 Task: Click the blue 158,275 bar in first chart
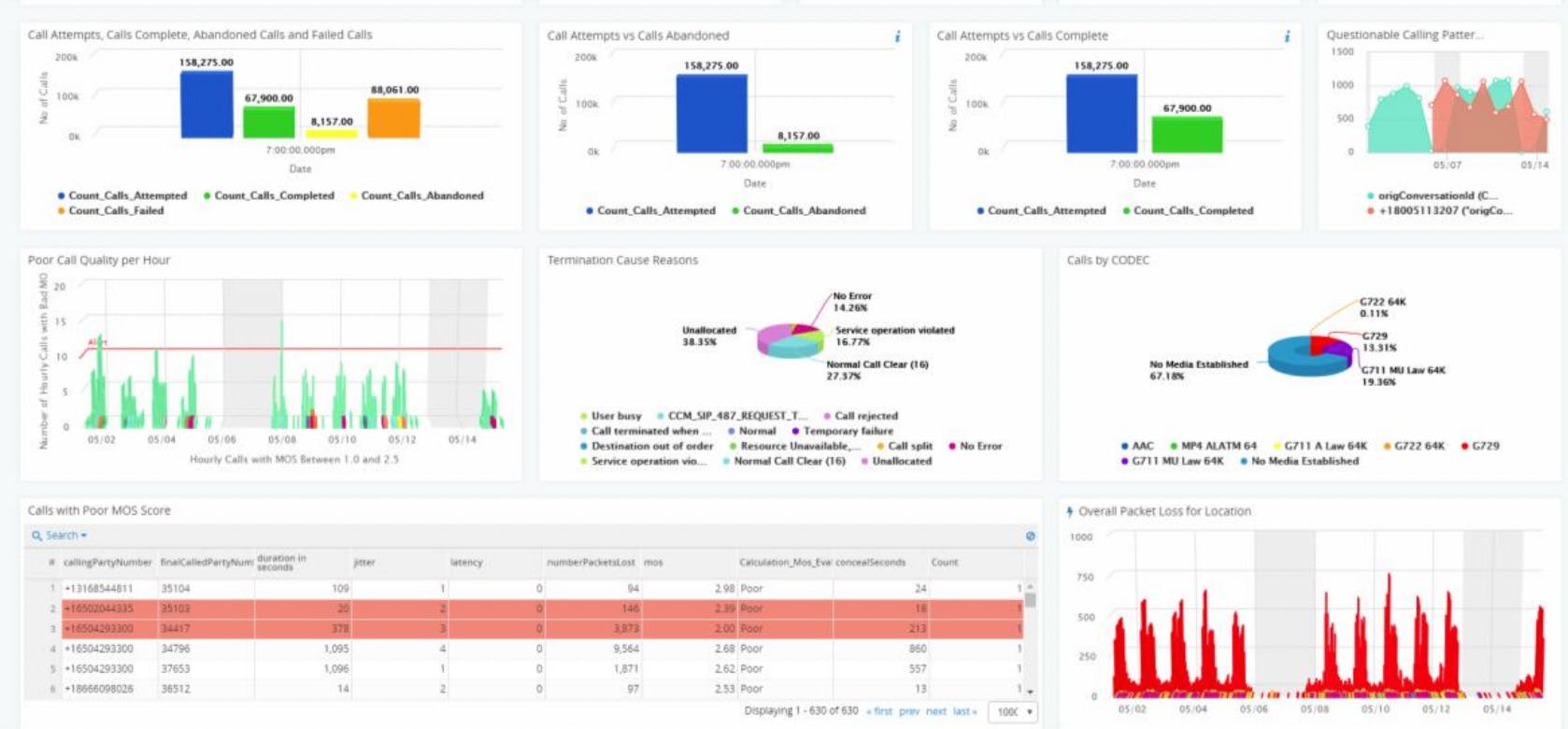pos(207,105)
